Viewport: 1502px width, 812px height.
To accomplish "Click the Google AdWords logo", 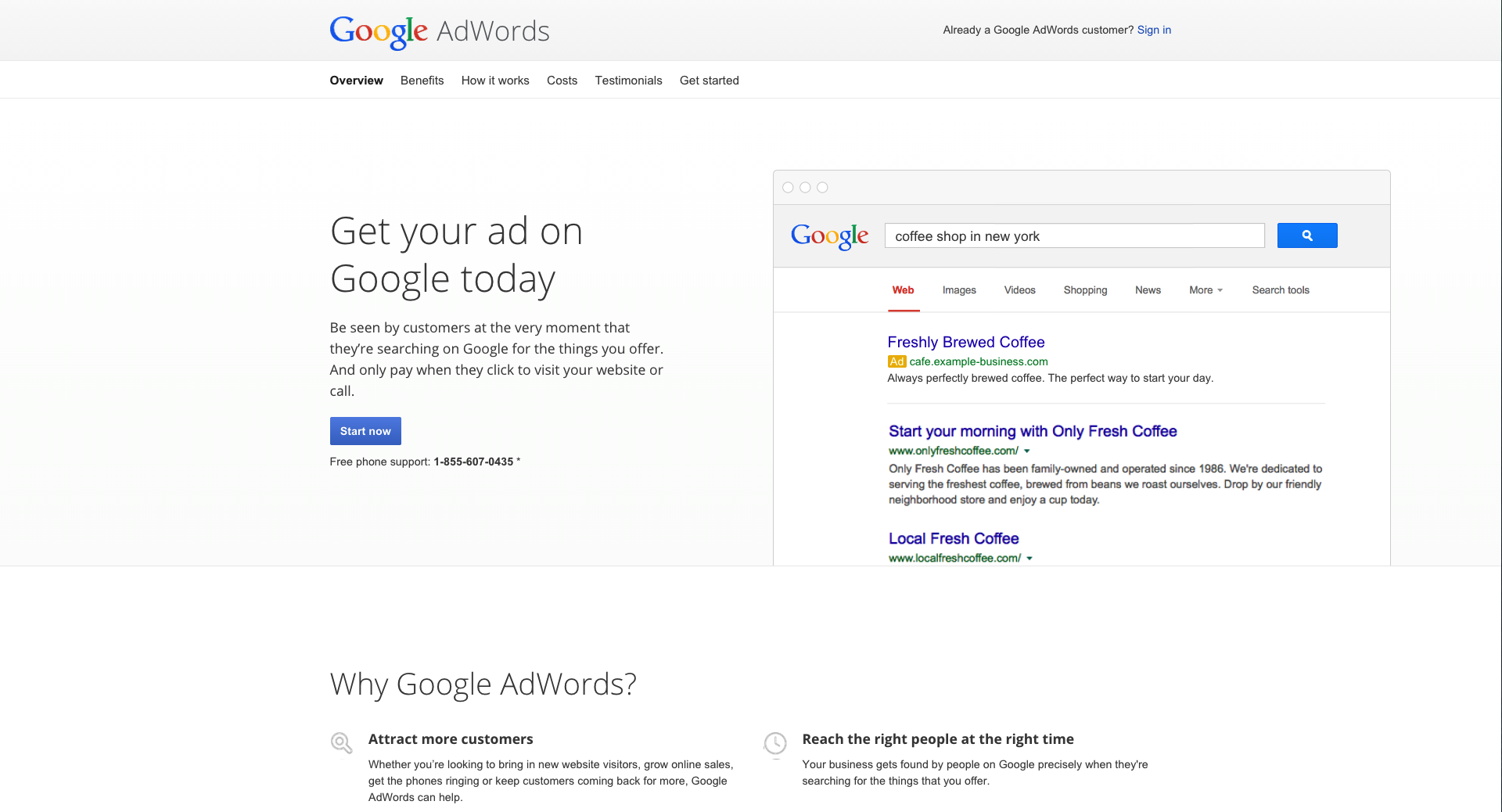I will tap(439, 31).
